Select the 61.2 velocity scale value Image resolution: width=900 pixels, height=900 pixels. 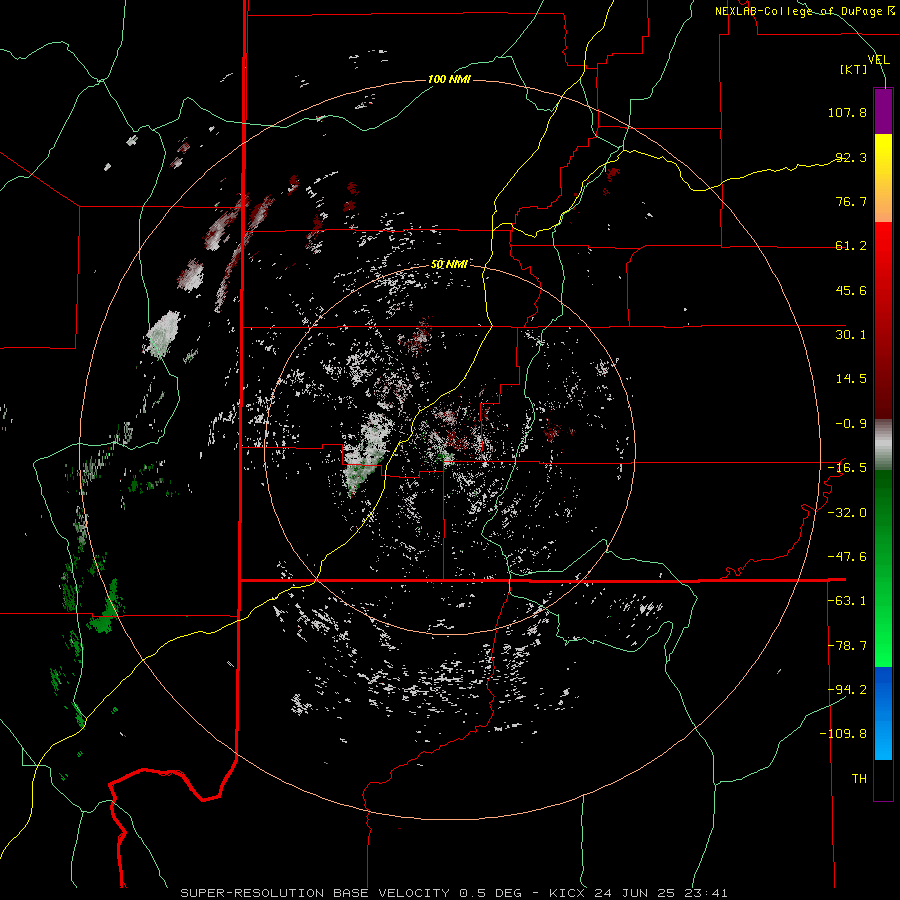[851, 246]
